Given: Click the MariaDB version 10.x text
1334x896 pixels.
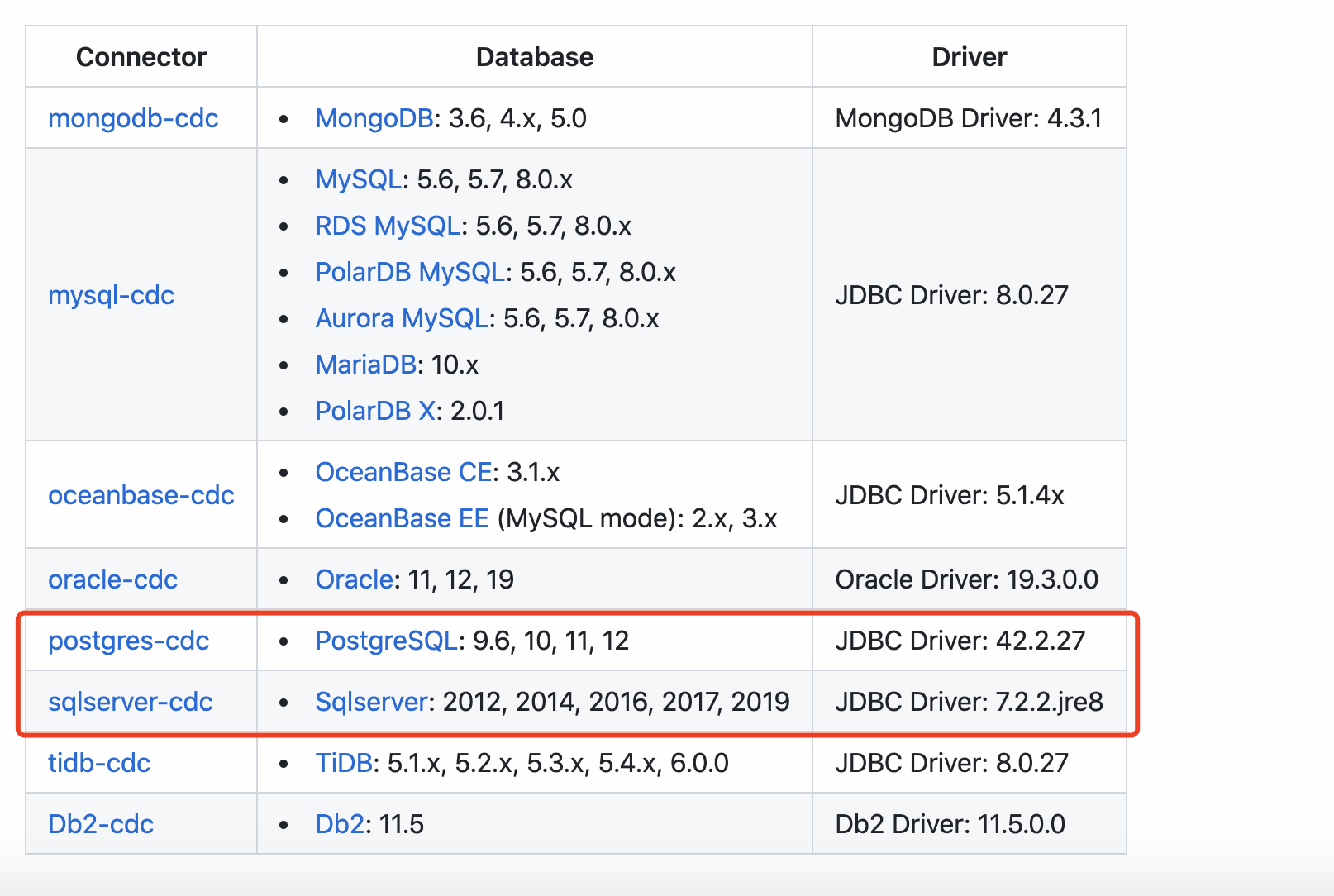Looking at the screenshot, I should 455,365.
